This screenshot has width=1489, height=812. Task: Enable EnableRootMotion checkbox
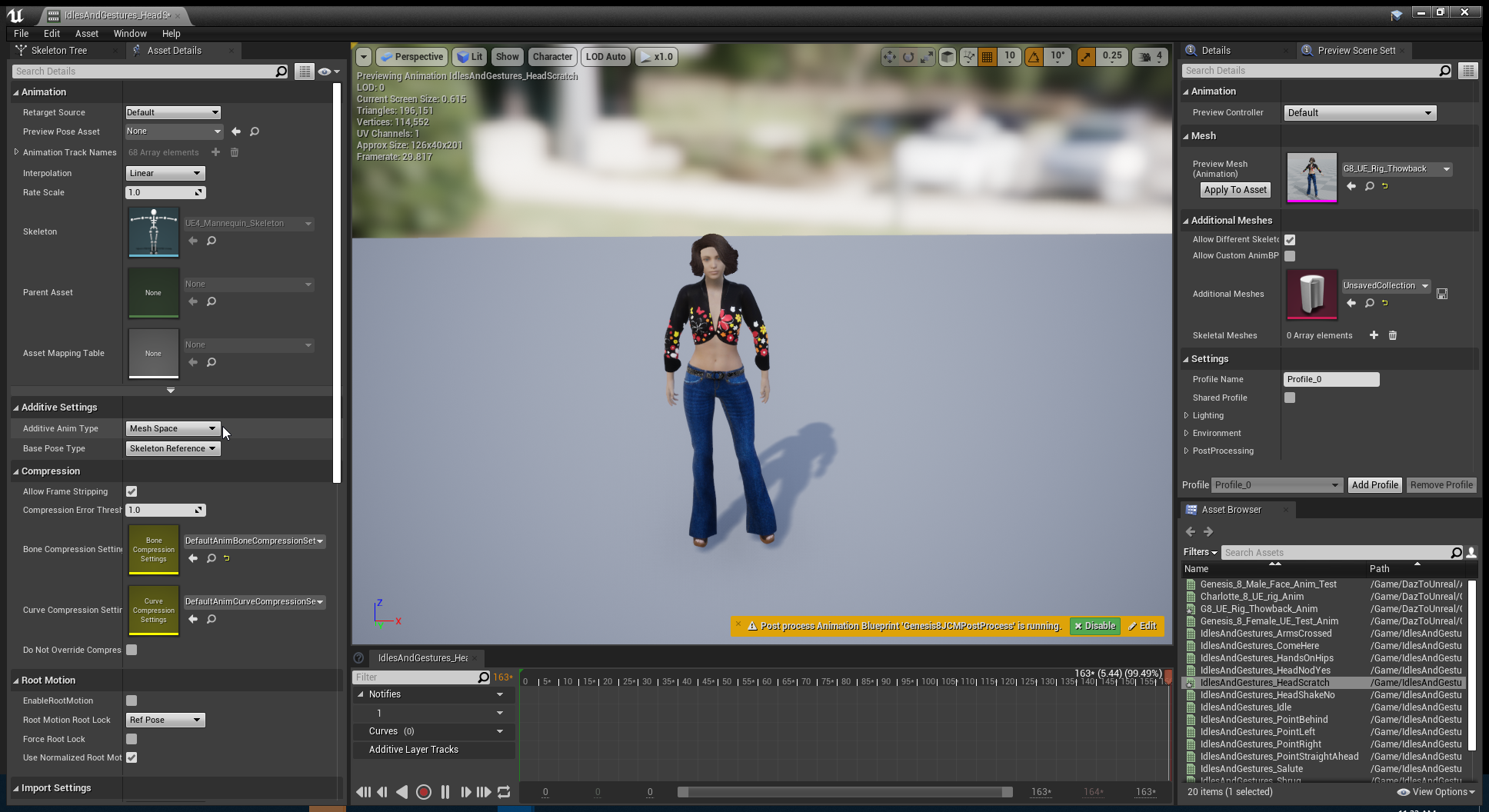[x=132, y=701]
